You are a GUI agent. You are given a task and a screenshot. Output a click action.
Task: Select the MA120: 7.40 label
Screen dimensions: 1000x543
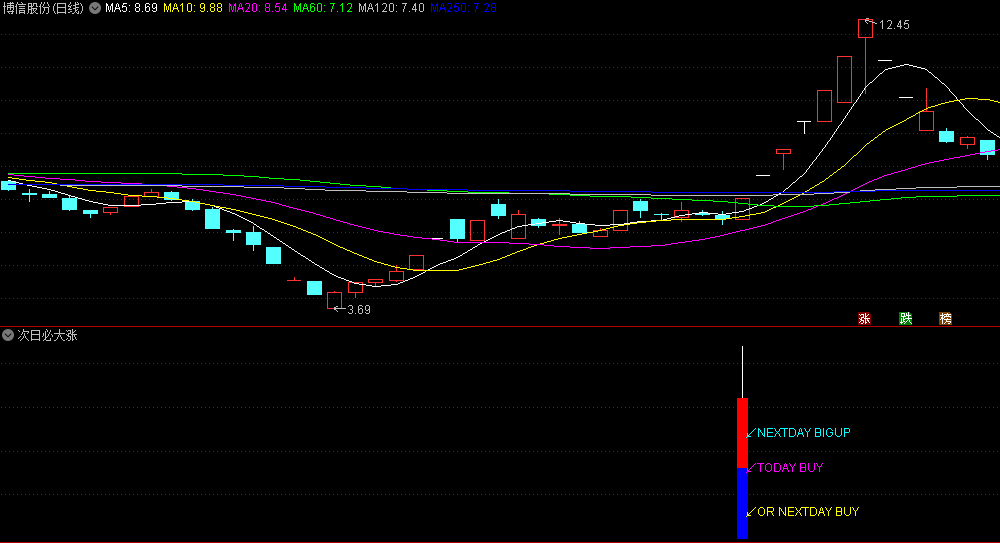point(391,8)
